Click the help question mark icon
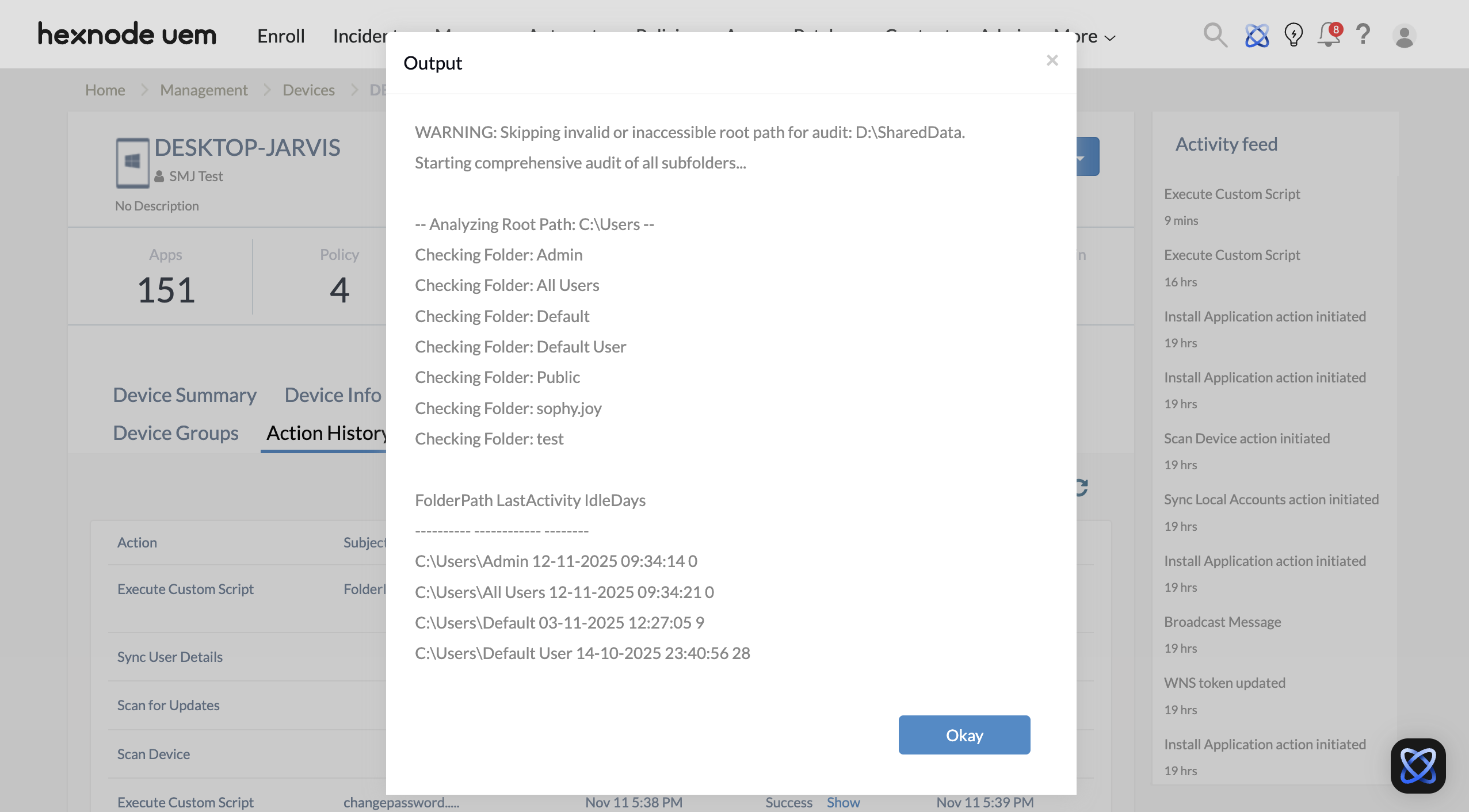1469x812 pixels. point(1363,35)
